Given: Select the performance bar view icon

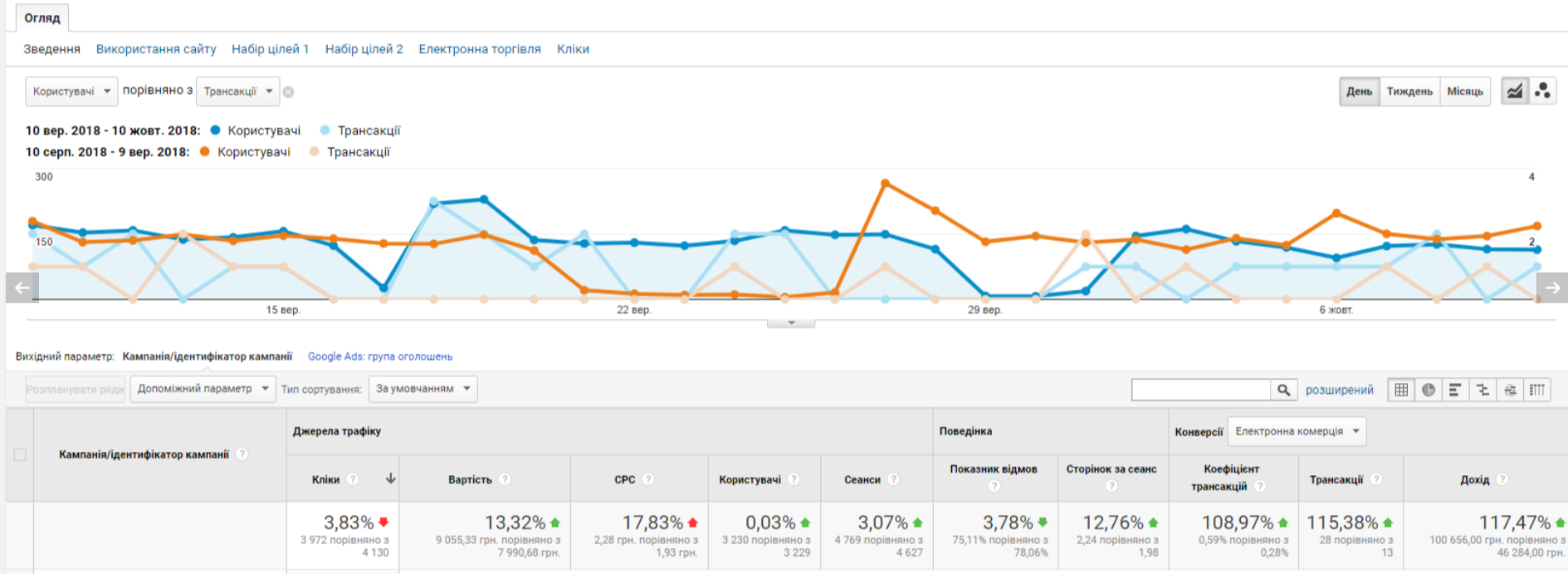Looking at the screenshot, I should (1455, 390).
